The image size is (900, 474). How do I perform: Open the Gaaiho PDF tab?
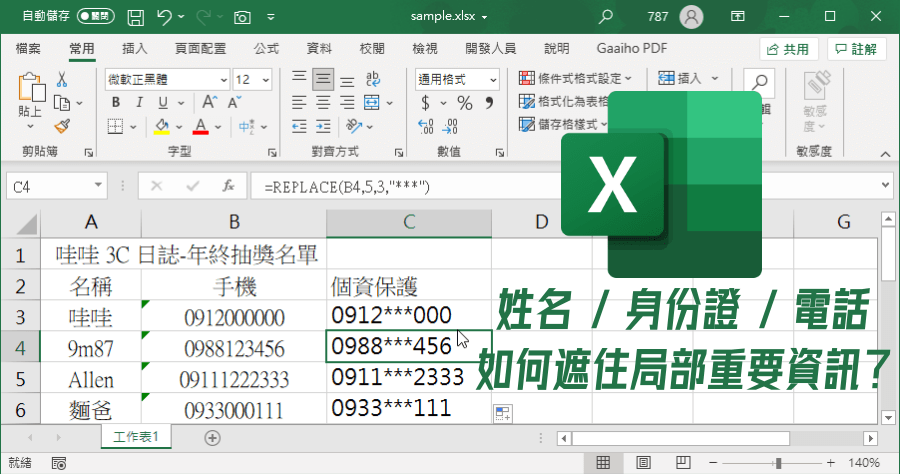631,49
